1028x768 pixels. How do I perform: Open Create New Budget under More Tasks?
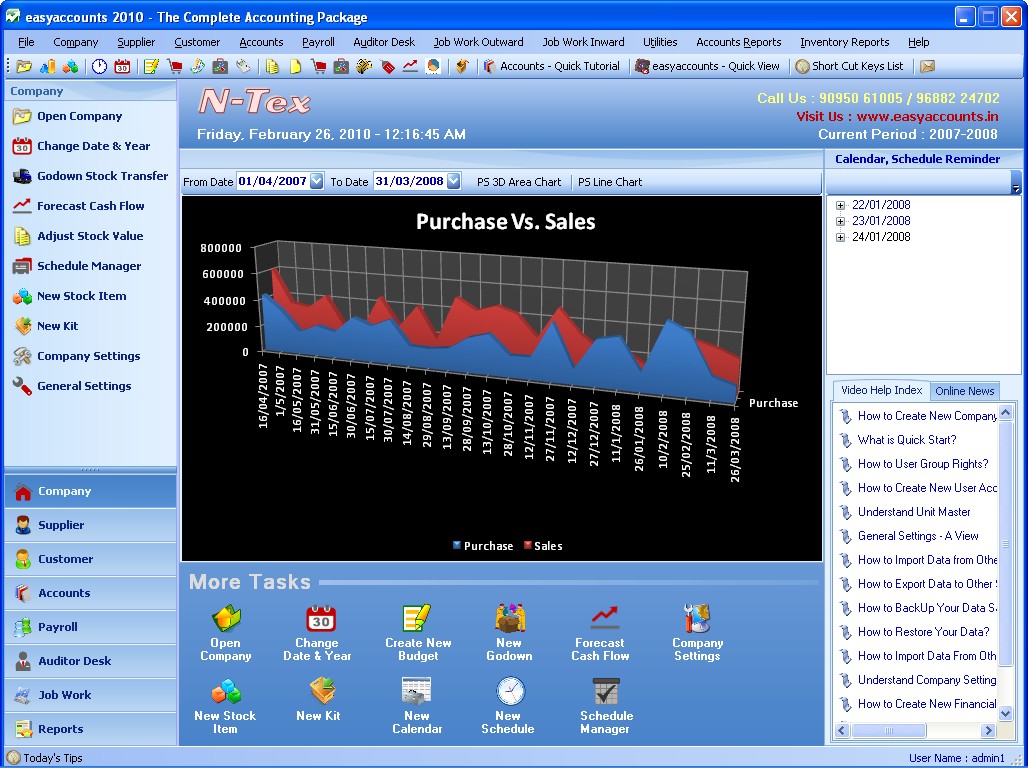click(418, 632)
